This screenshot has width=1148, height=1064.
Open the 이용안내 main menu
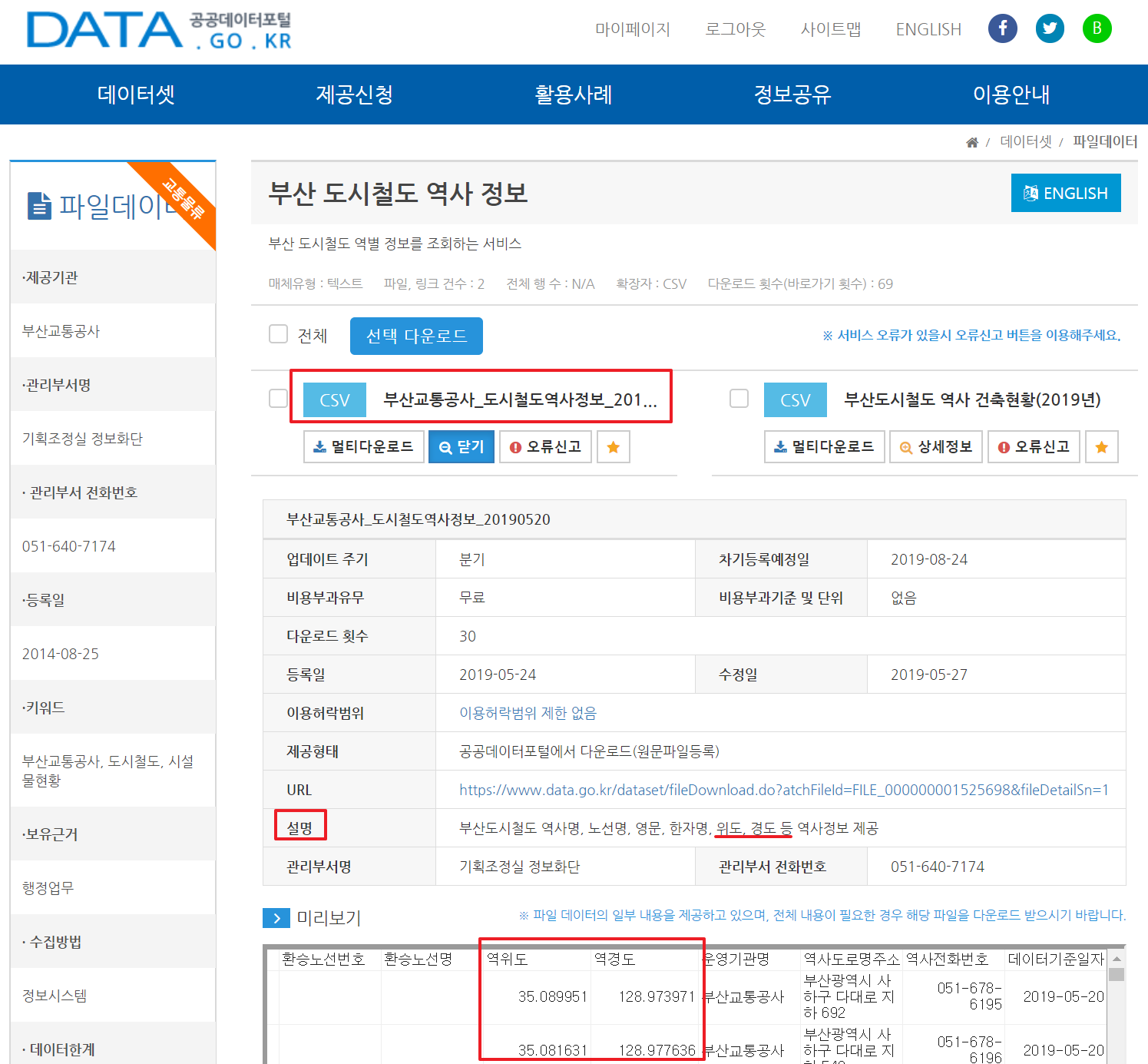coord(1011,94)
